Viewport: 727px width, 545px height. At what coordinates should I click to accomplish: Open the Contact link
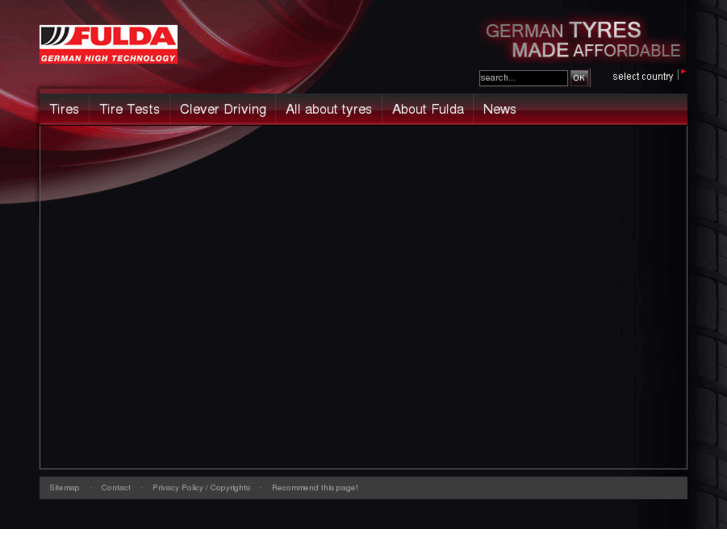pos(115,487)
